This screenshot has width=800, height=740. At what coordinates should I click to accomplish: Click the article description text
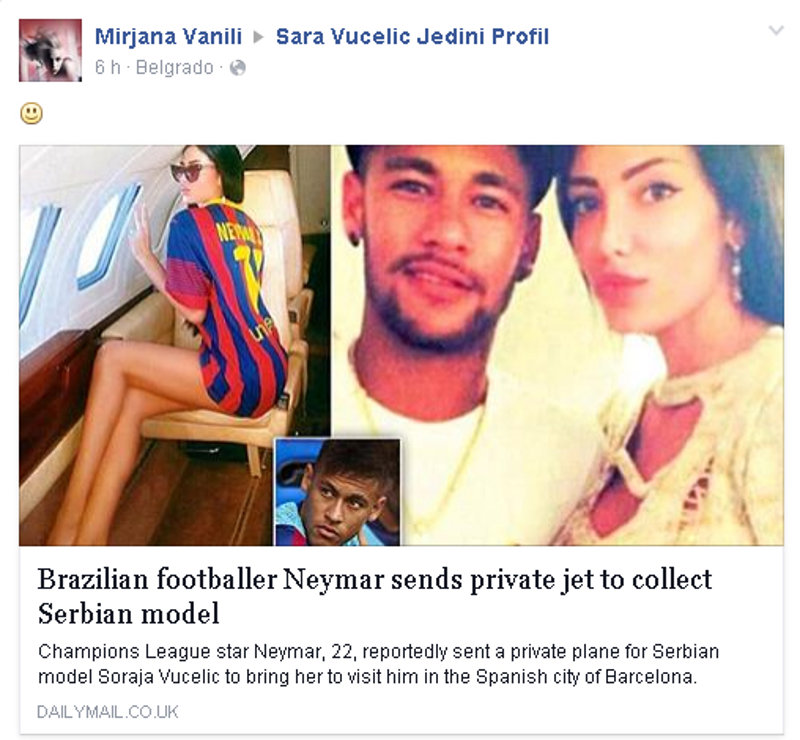(378, 664)
